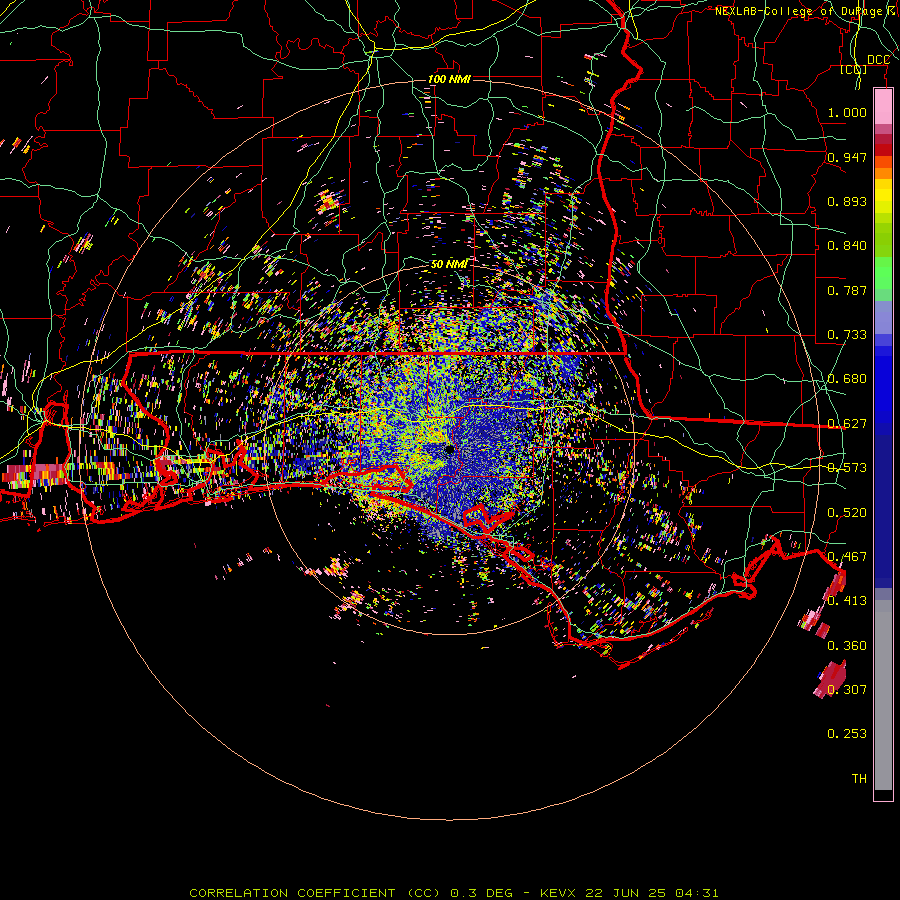Select the 0.840 legend value
This screenshot has height=900, width=900.
point(847,246)
